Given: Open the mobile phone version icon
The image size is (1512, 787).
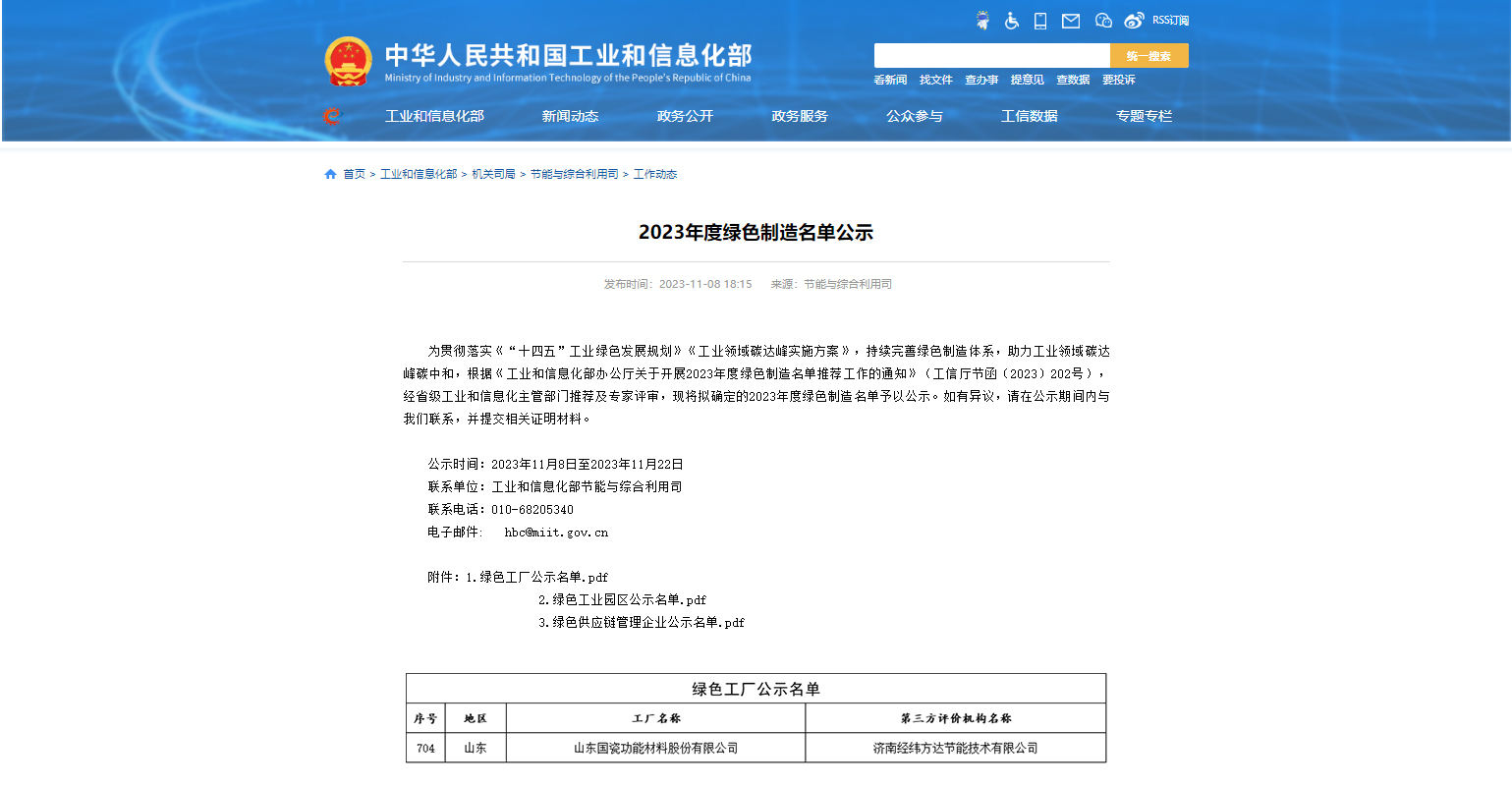Looking at the screenshot, I should click(x=1040, y=20).
